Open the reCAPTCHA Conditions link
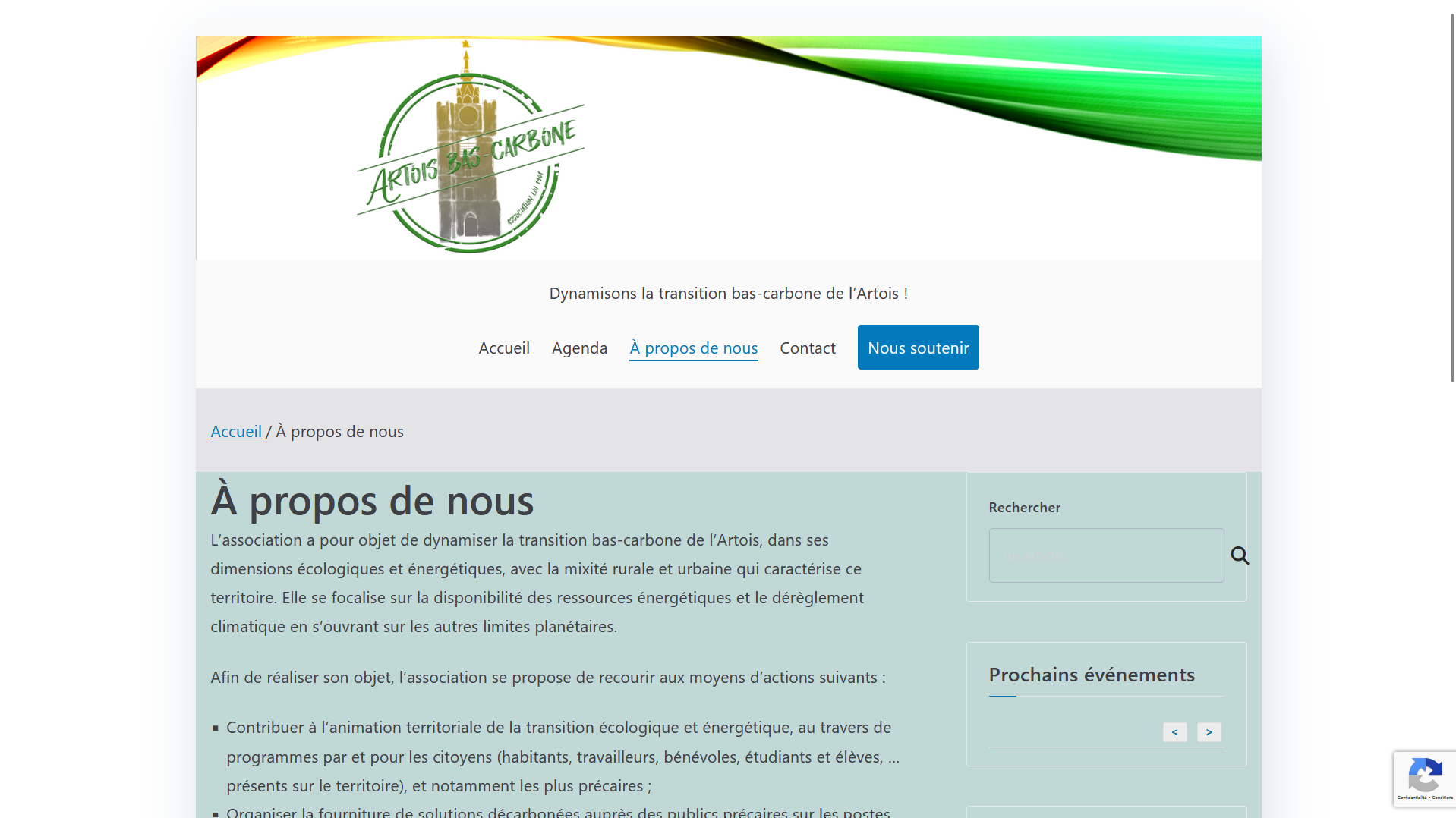Screen dimensions: 1456x818 pos(1442,798)
